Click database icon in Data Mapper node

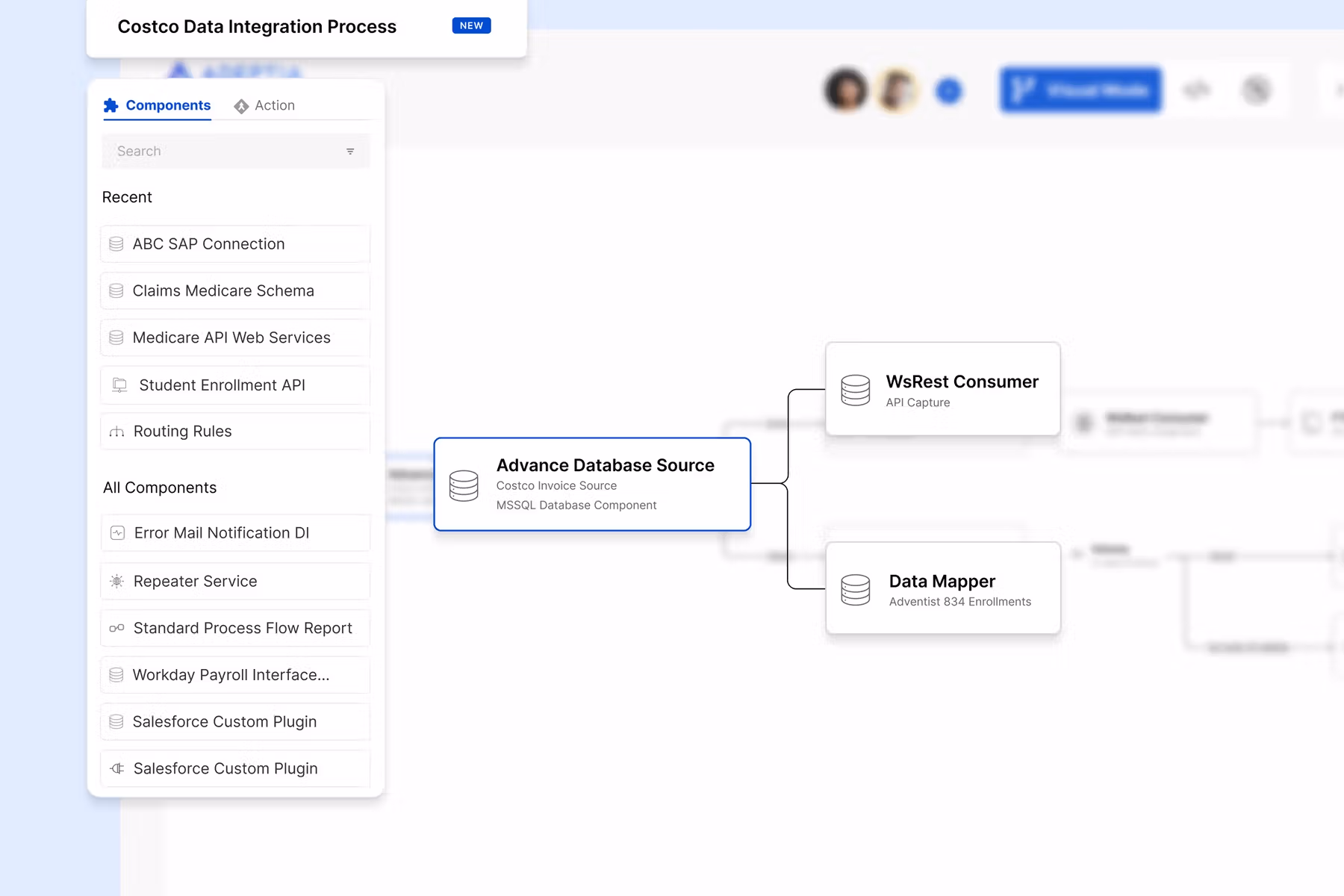point(856,590)
